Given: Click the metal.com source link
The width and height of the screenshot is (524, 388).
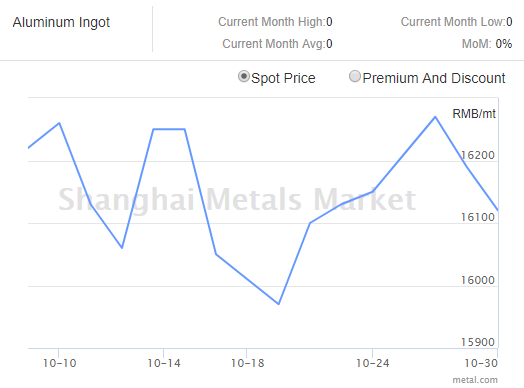Looking at the screenshot, I should point(475,380).
